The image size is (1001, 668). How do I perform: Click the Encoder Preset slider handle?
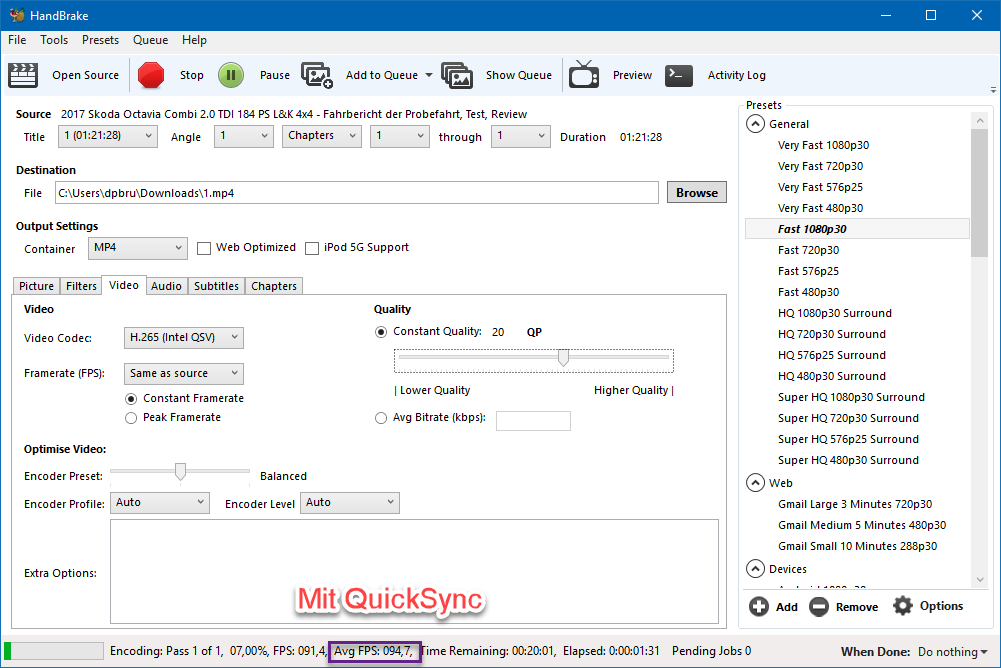180,472
